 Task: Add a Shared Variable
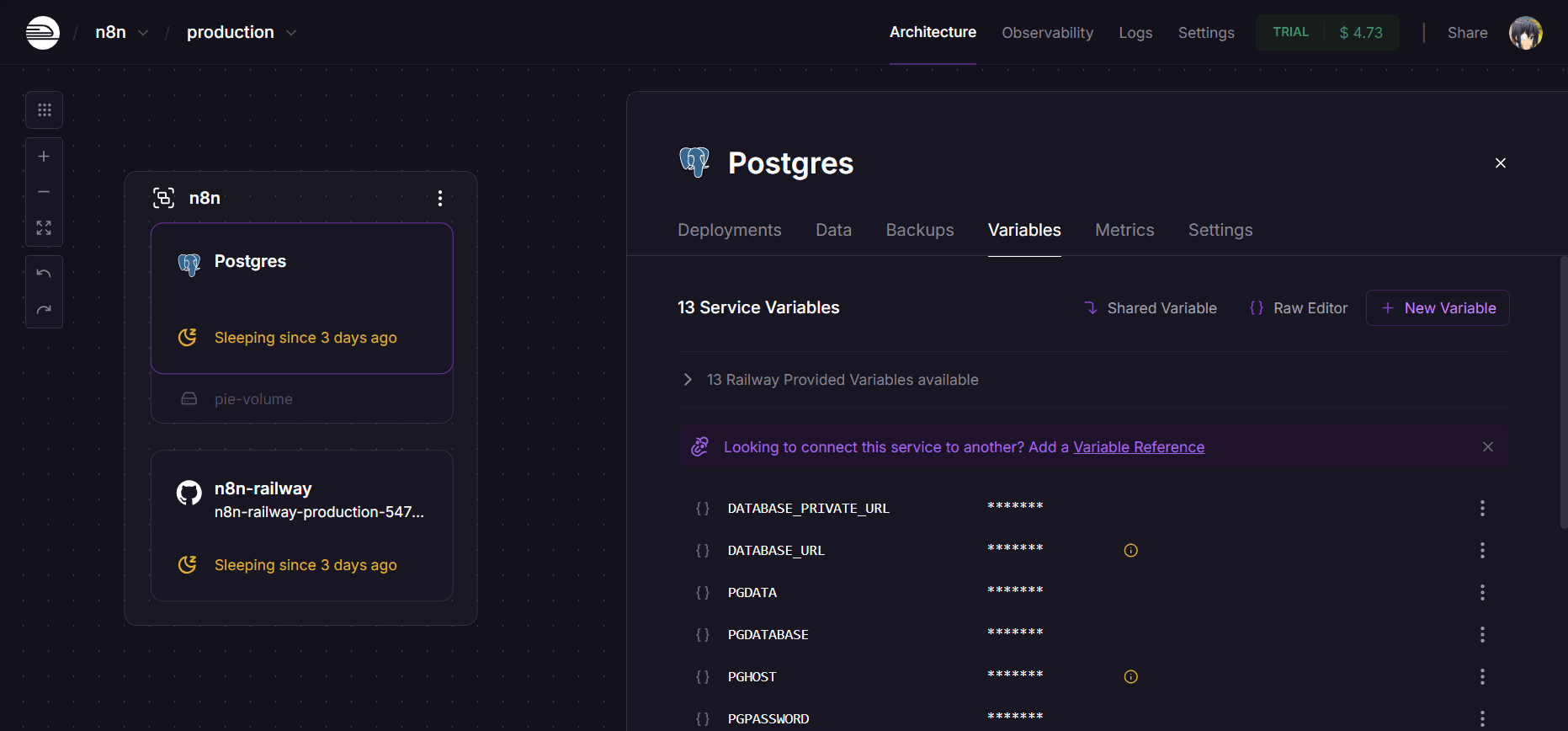pyautogui.click(x=1150, y=308)
